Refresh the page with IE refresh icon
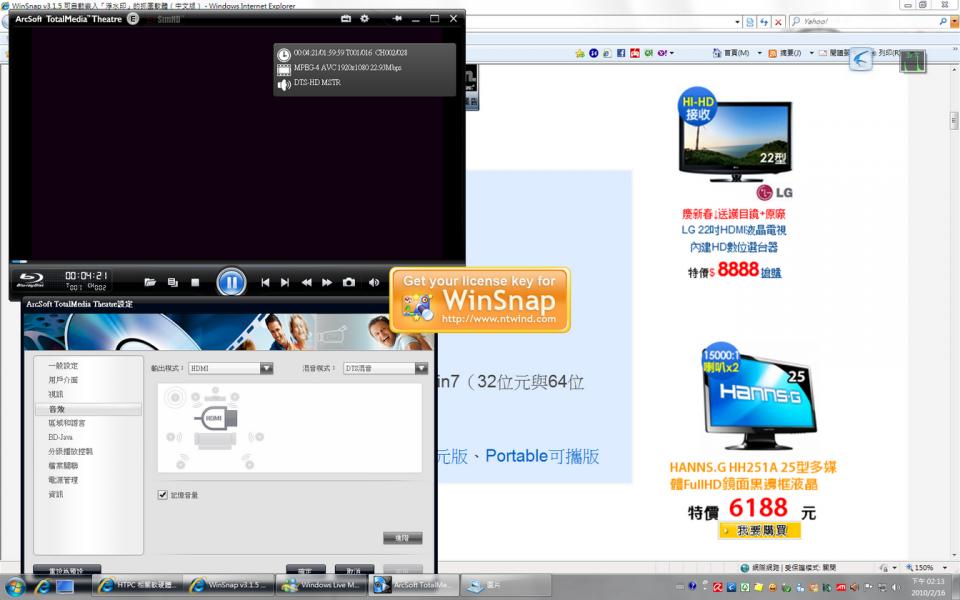960x600 pixels. 764,22
